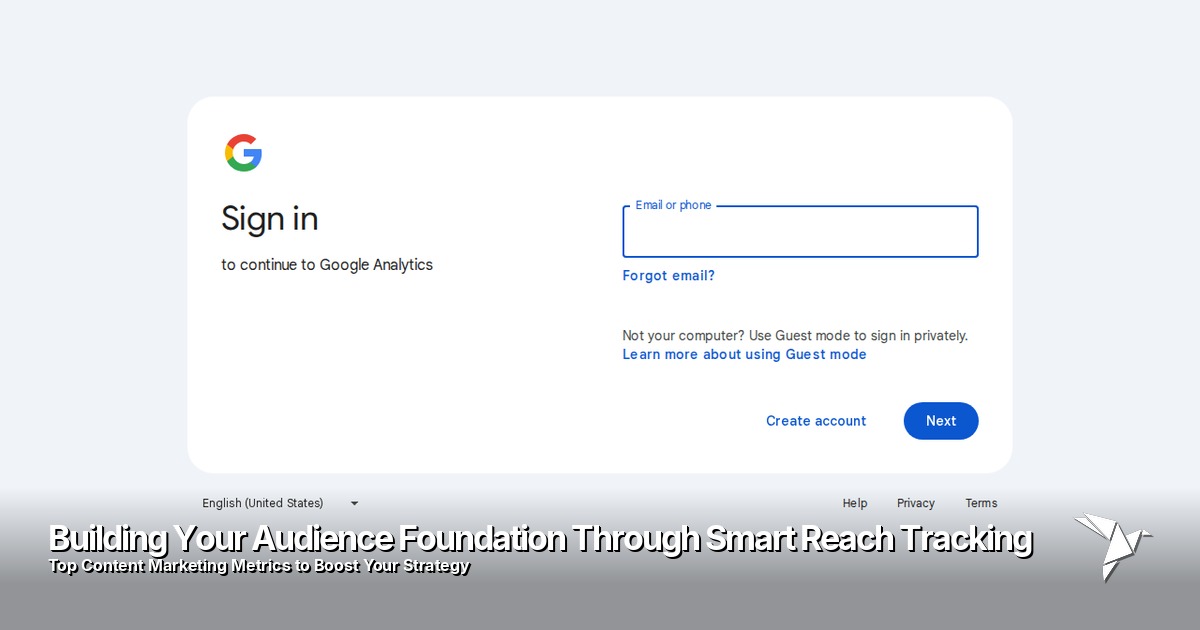Select Create account

[x=816, y=421]
